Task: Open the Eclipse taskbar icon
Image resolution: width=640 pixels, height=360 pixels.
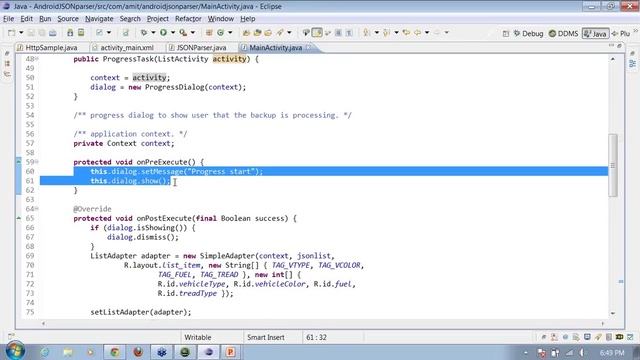Action: coord(209,352)
